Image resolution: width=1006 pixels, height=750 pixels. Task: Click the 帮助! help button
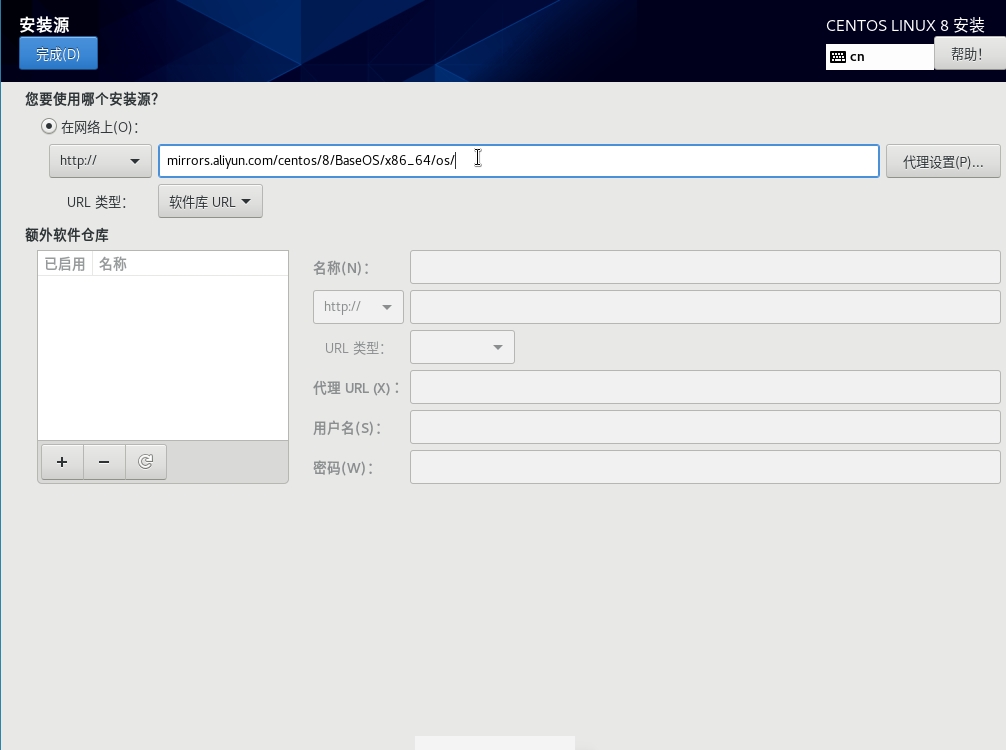(967, 54)
